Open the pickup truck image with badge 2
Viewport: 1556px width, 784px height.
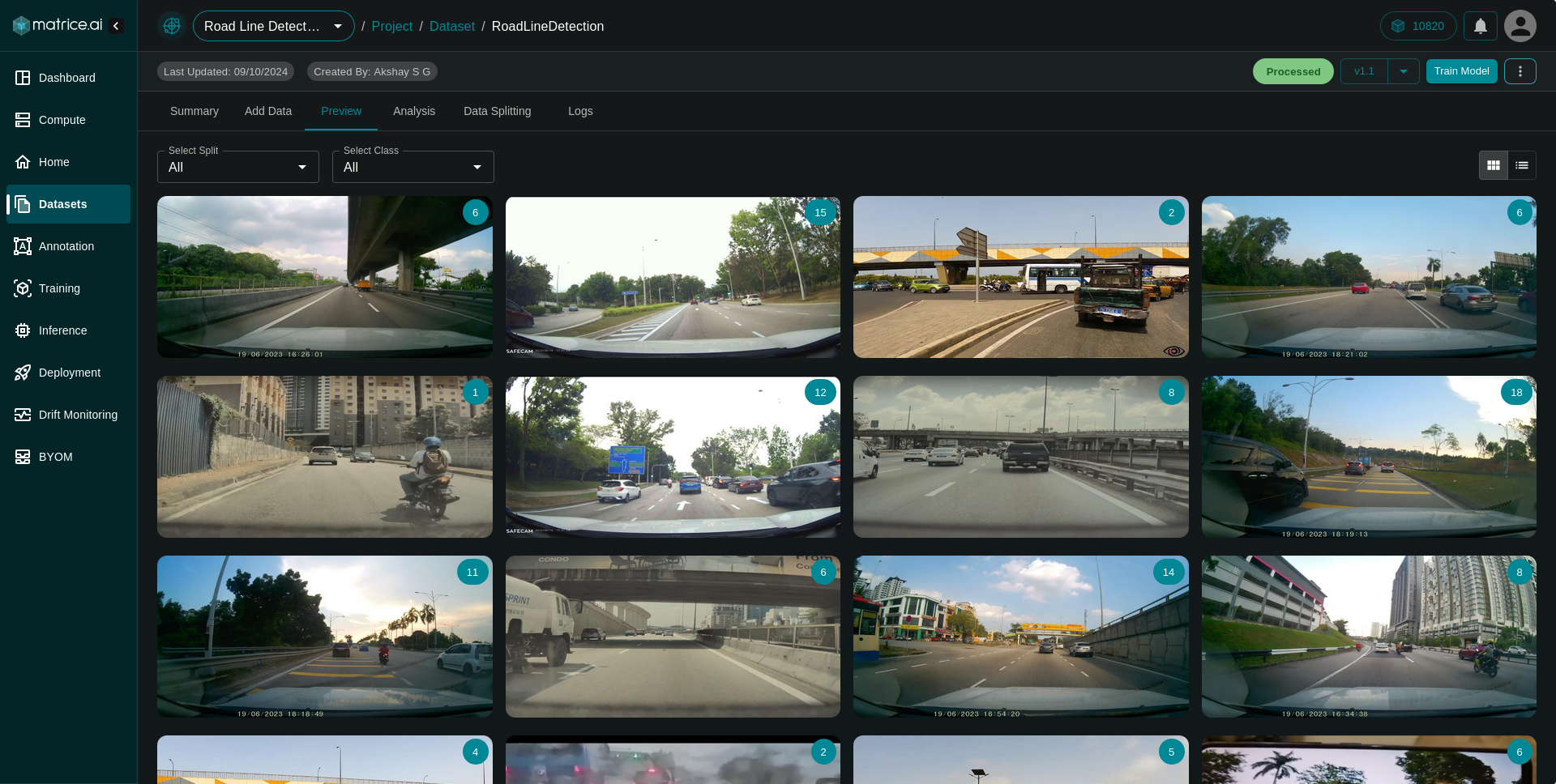coord(1021,277)
